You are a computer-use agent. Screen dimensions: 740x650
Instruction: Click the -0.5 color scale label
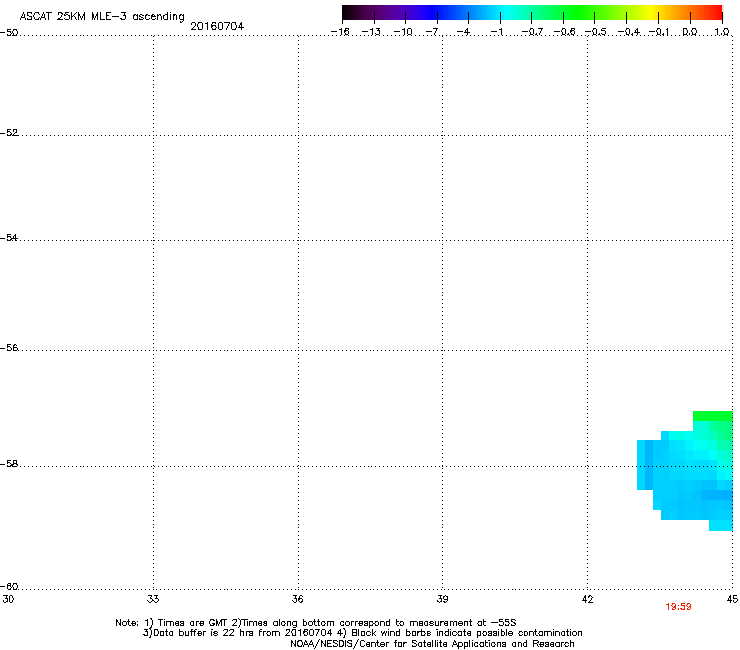tap(596, 32)
